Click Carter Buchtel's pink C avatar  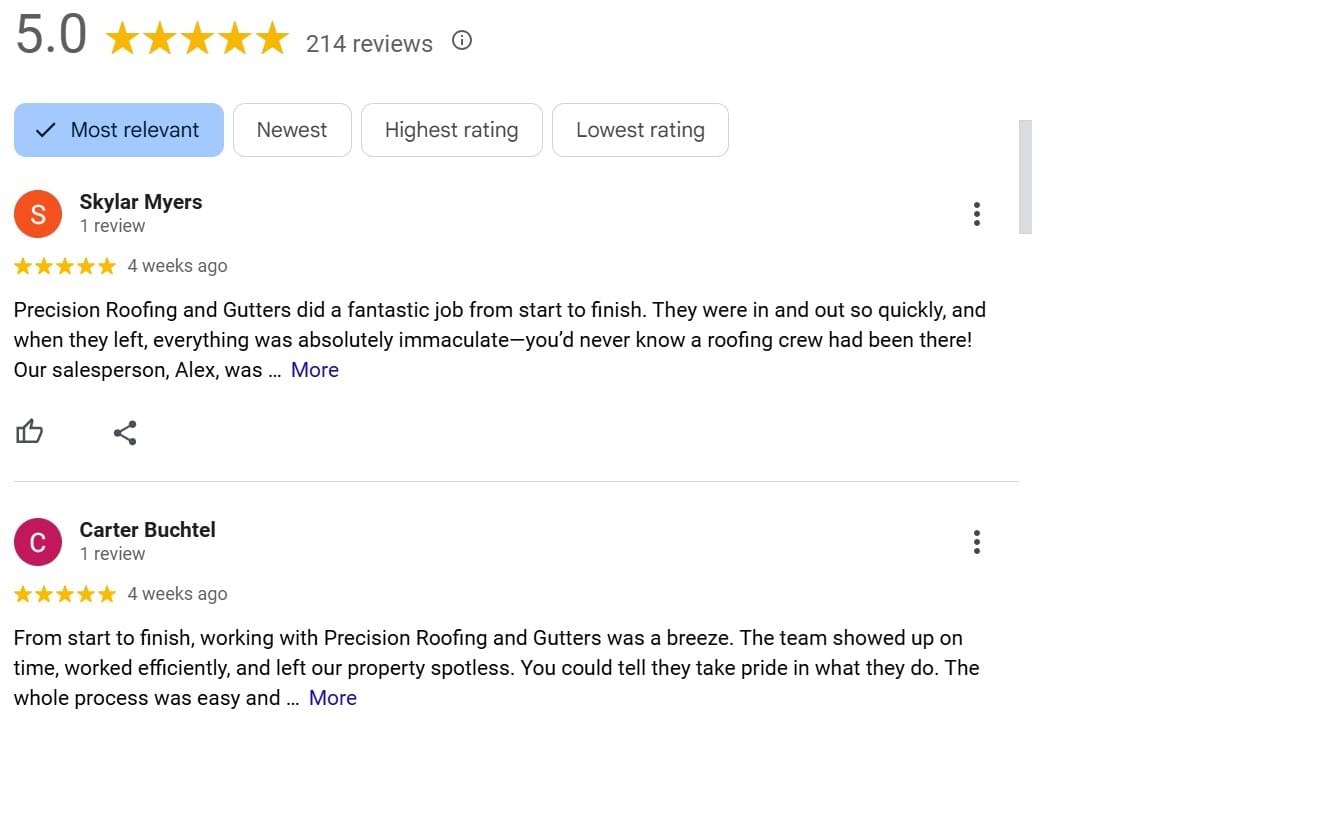pyautogui.click(x=38, y=542)
